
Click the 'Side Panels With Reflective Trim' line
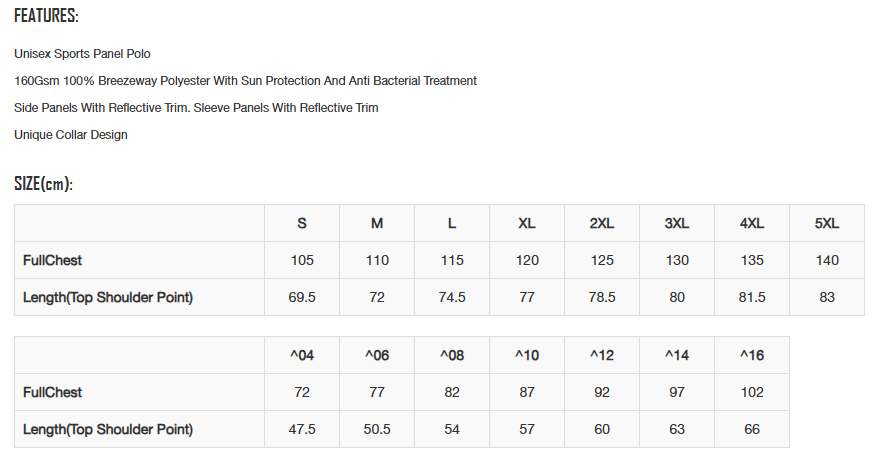(x=196, y=107)
